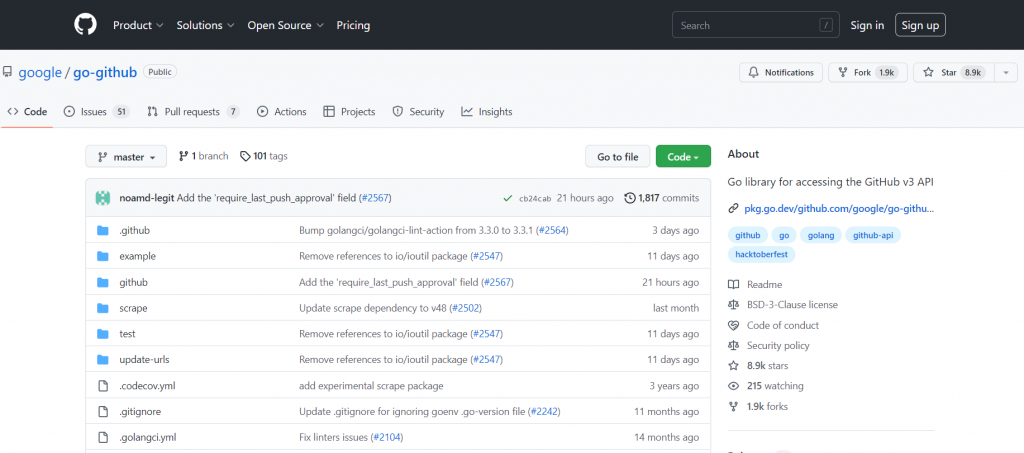This screenshot has height=453, width=1024.
Task: Click the scale icon beside BSD-3-Clause license
Action: [733, 305]
